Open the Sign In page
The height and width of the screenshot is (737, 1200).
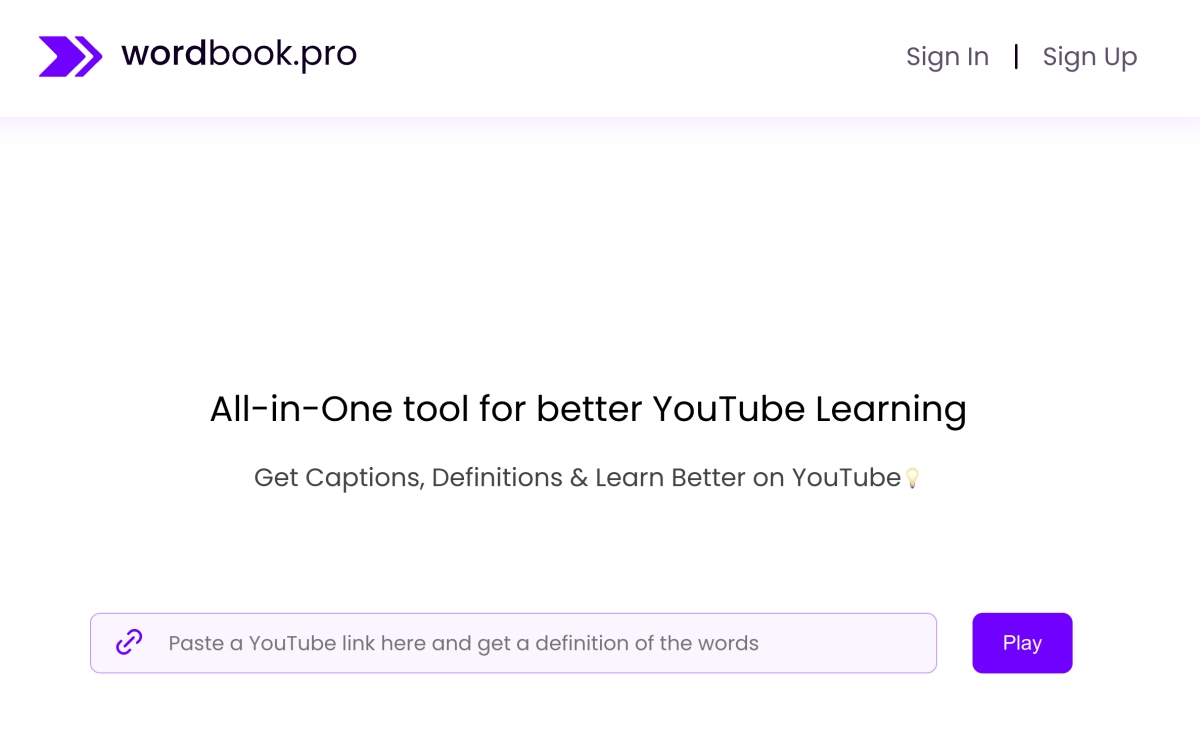tap(947, 57)
